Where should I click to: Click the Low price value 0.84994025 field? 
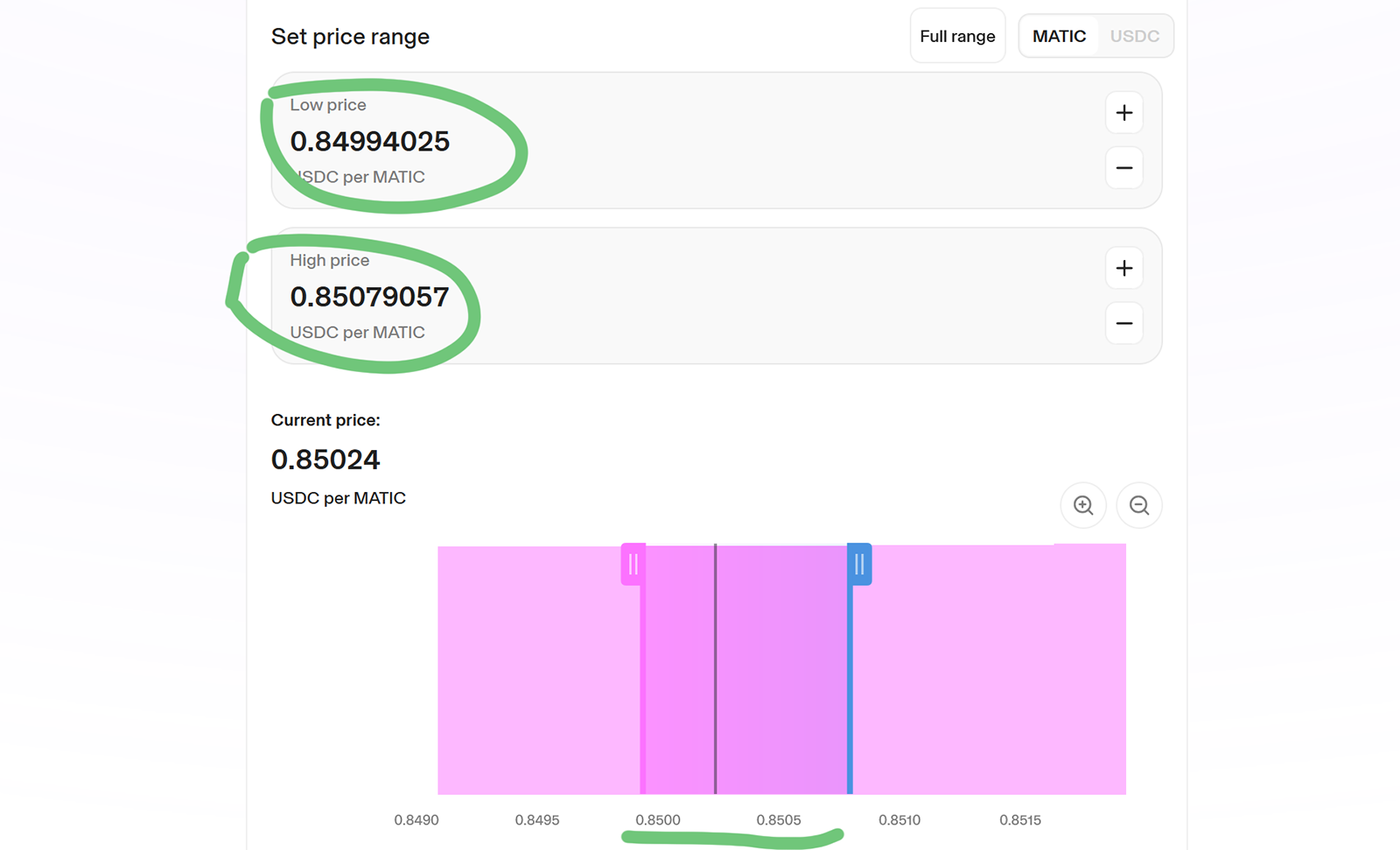[370, 142]
